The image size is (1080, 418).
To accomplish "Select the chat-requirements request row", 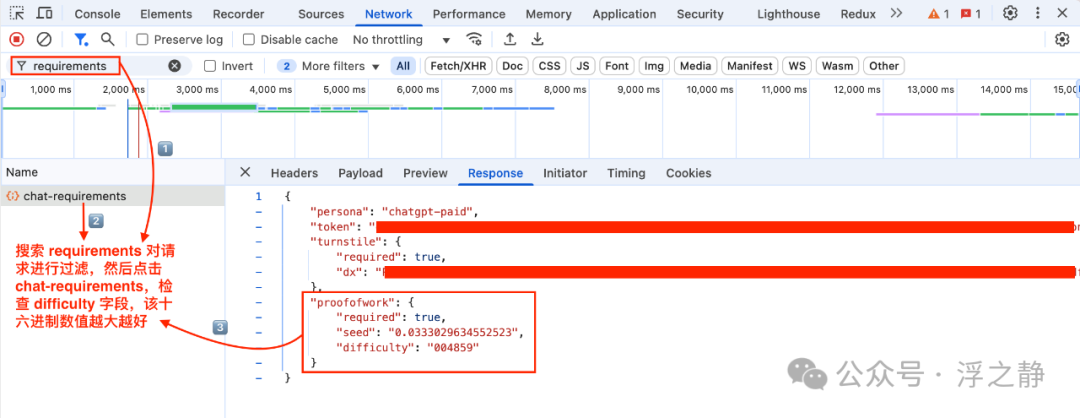I will tap(75, 196).
